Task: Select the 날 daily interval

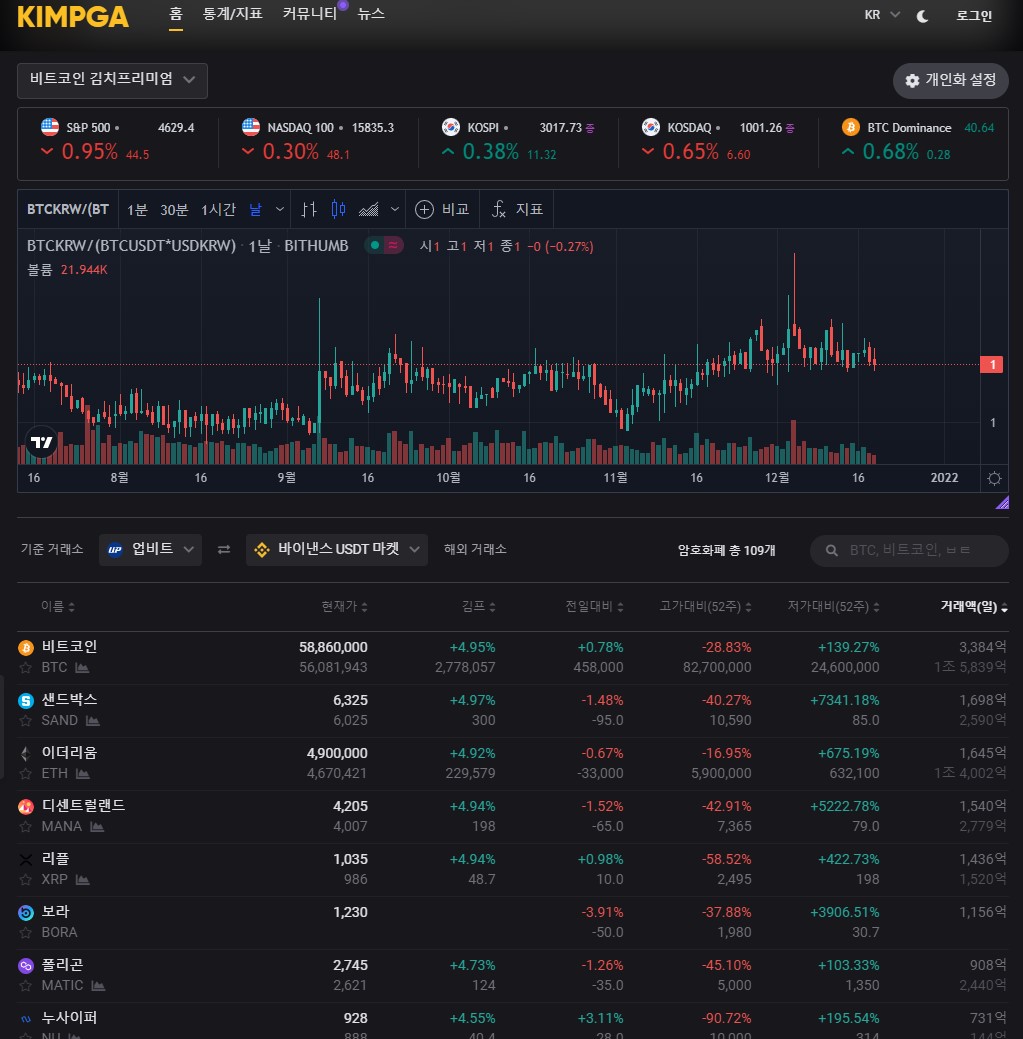Action: 255,210
